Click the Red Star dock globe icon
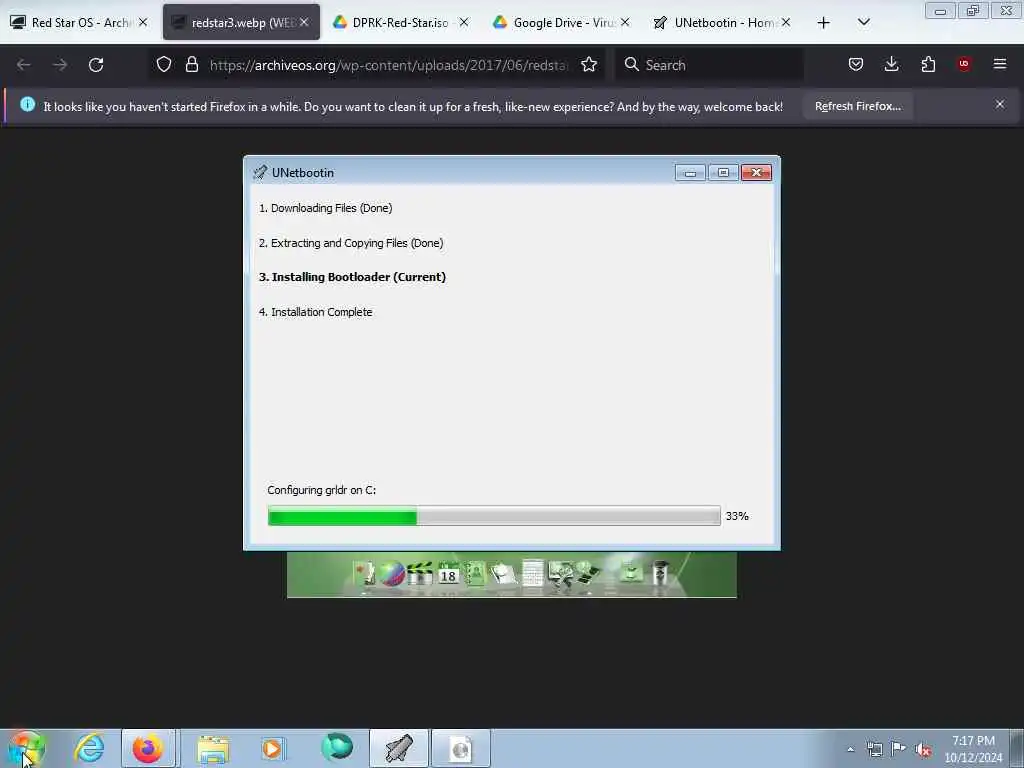 [392, 574]
